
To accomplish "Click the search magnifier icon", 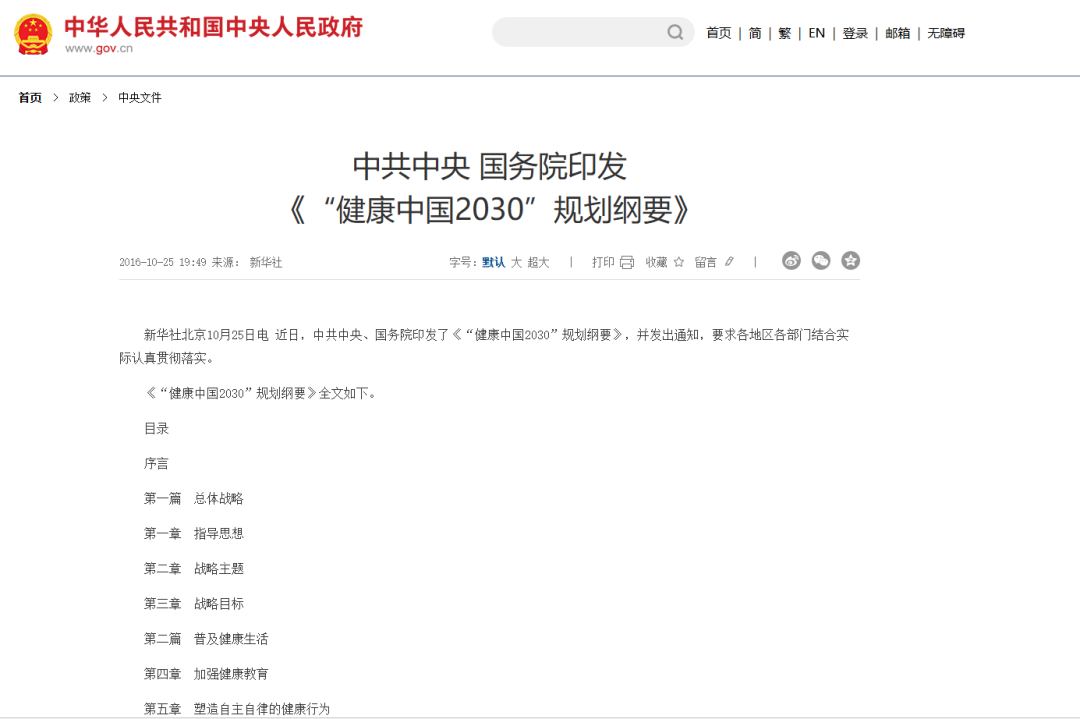I will 675,32.
